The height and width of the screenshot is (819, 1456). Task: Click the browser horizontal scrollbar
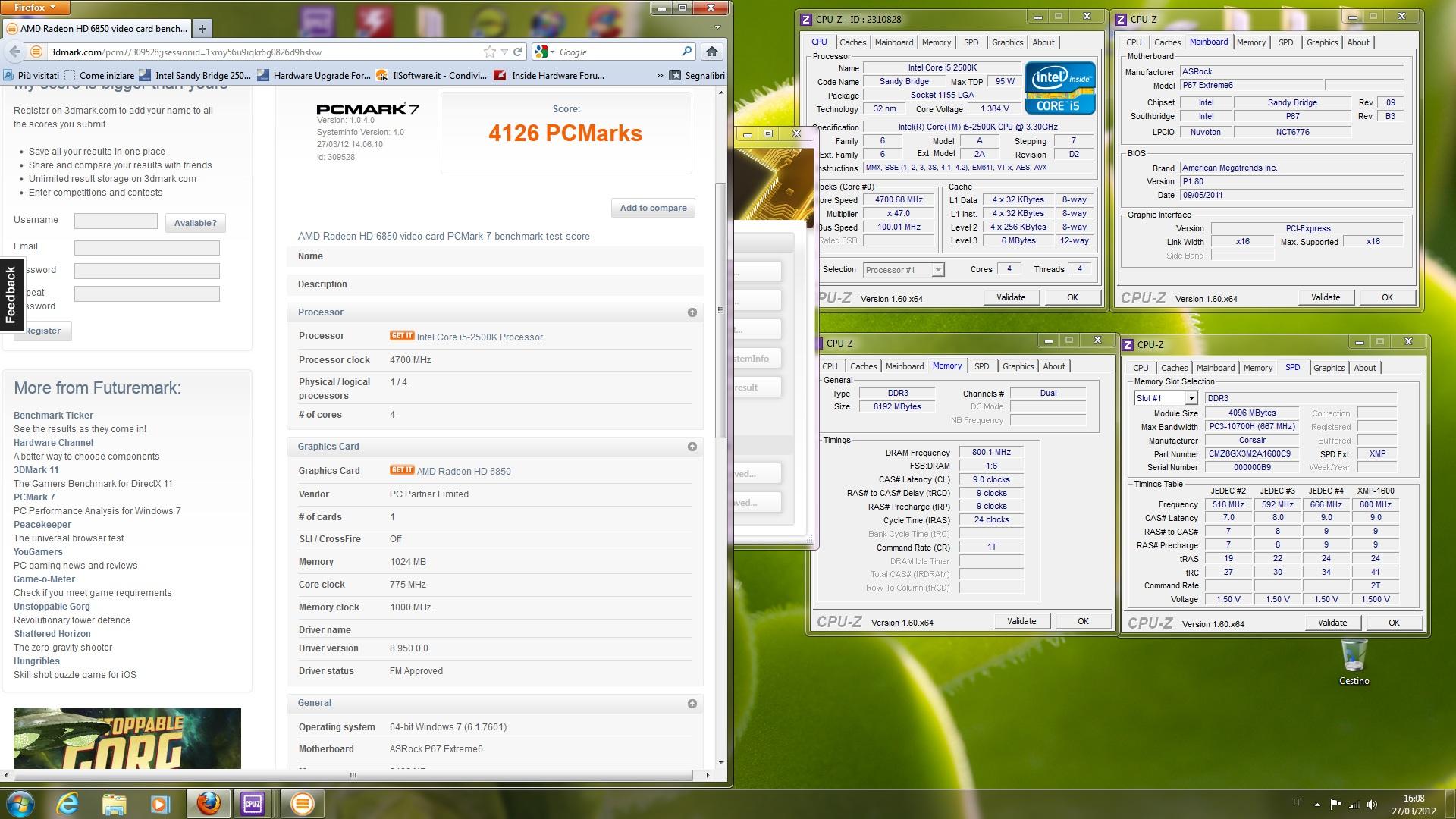[x=353, y=775]
